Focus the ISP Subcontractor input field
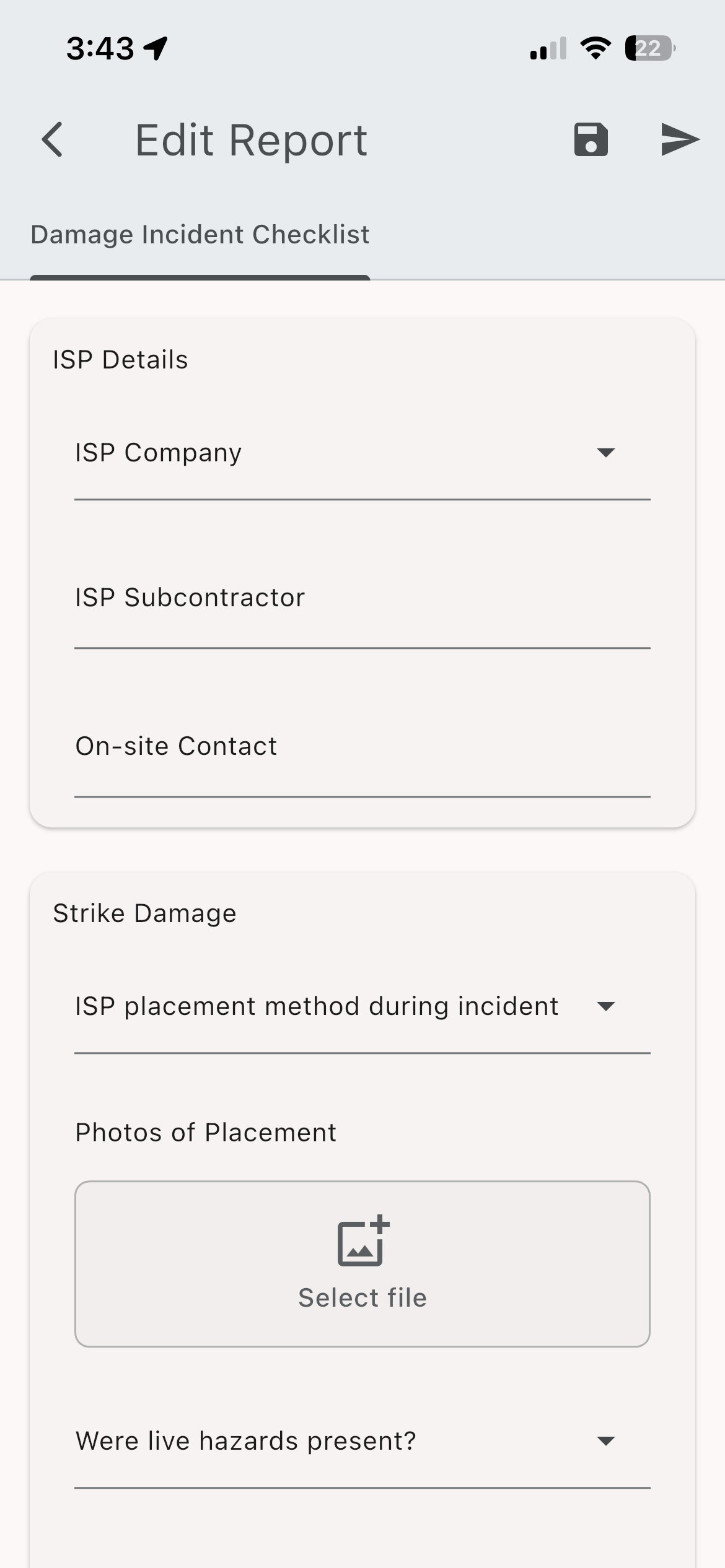The height and width of the screenshot is (1568, 725). pos(362,619)
